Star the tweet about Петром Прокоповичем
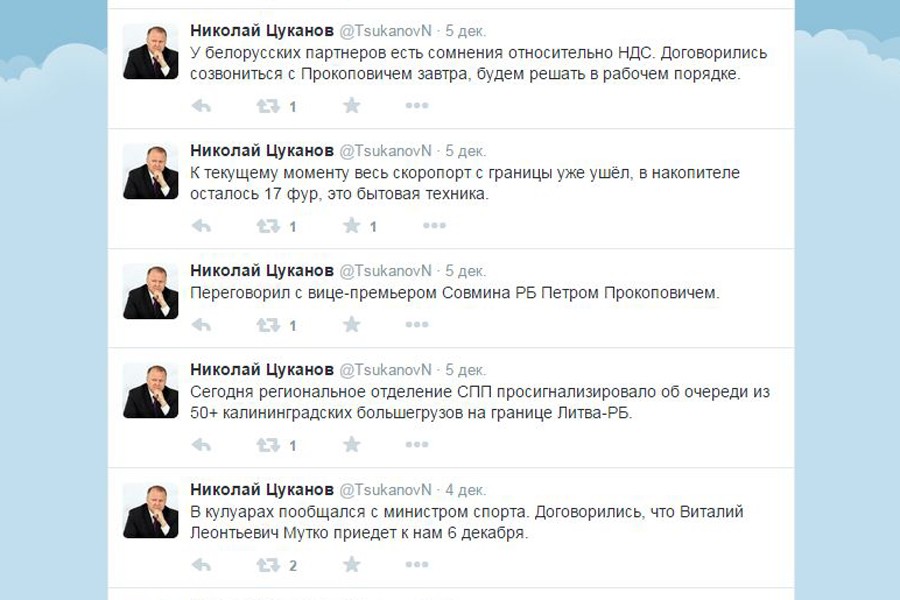Screen dimensions: 900x600 pos(351,325)
